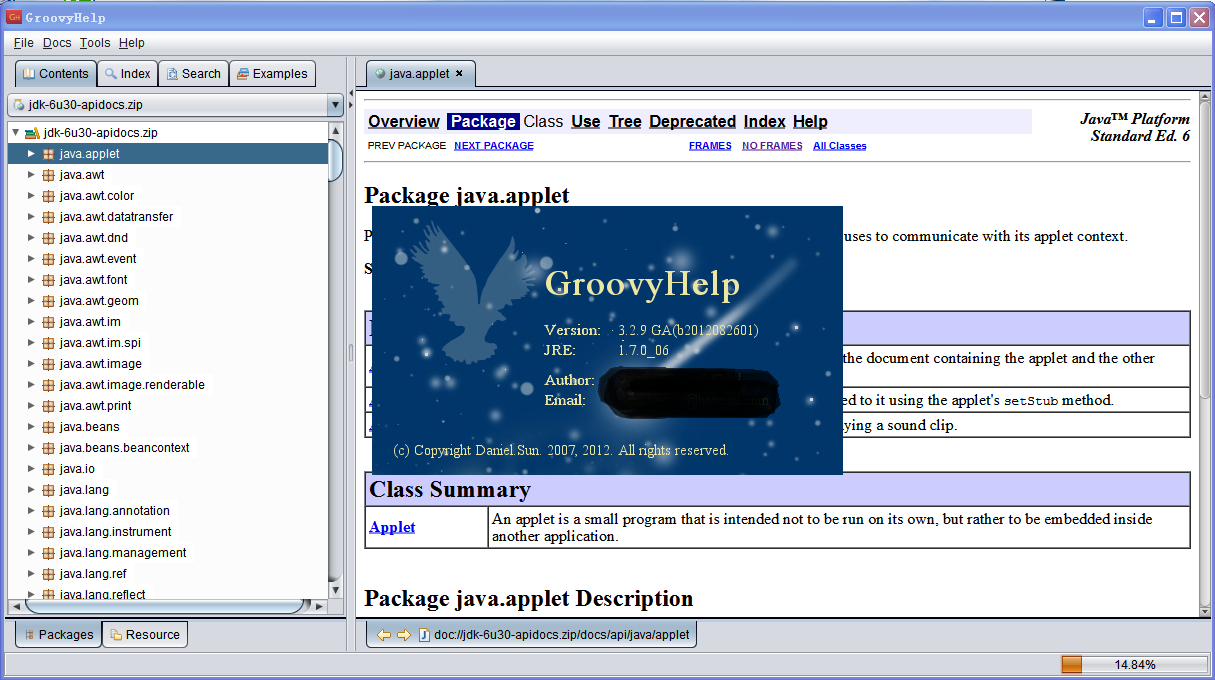Click the splitter right arrow

pos(351,105)
